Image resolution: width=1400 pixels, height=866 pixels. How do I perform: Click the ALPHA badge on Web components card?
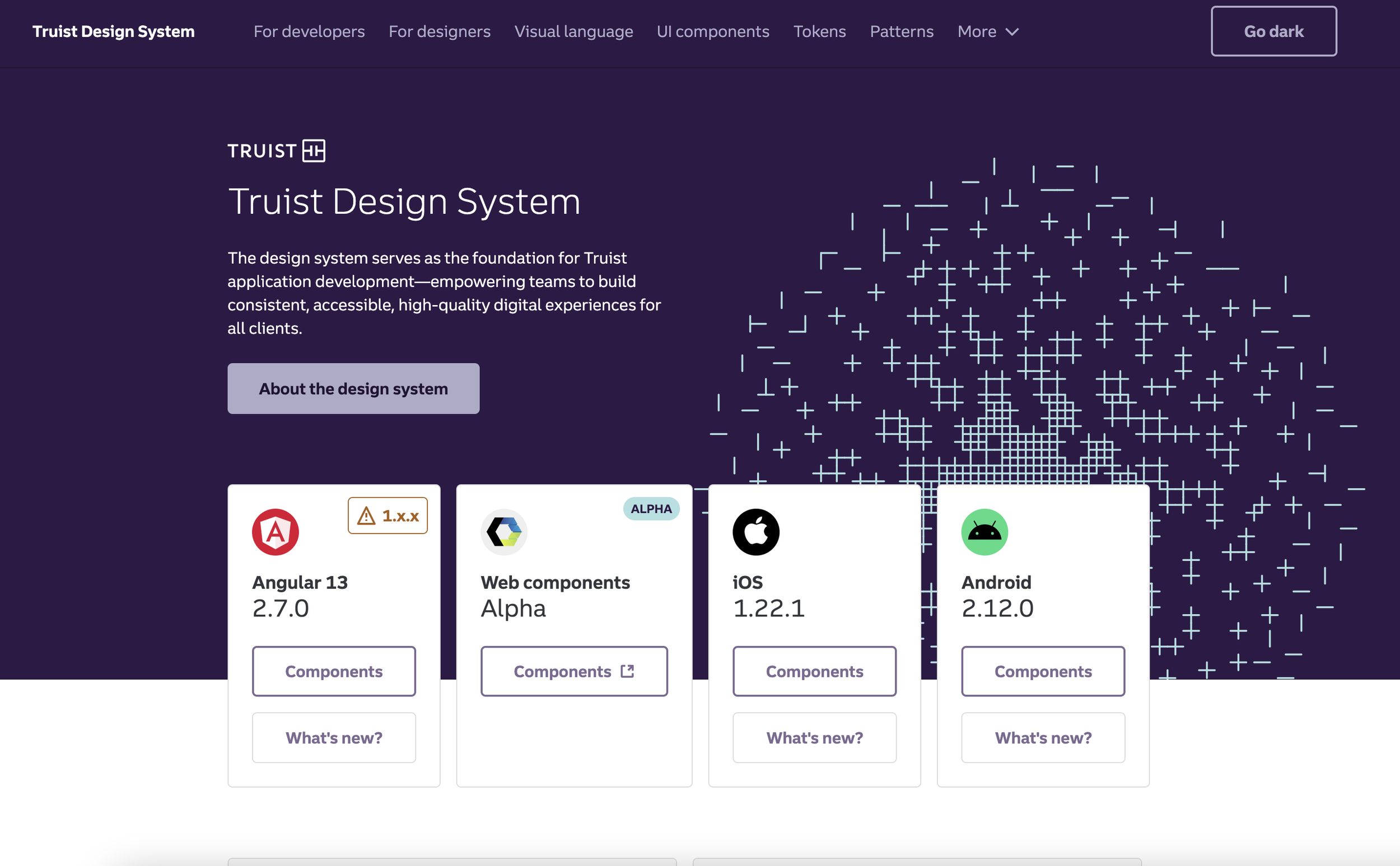[x=651, y=509]
